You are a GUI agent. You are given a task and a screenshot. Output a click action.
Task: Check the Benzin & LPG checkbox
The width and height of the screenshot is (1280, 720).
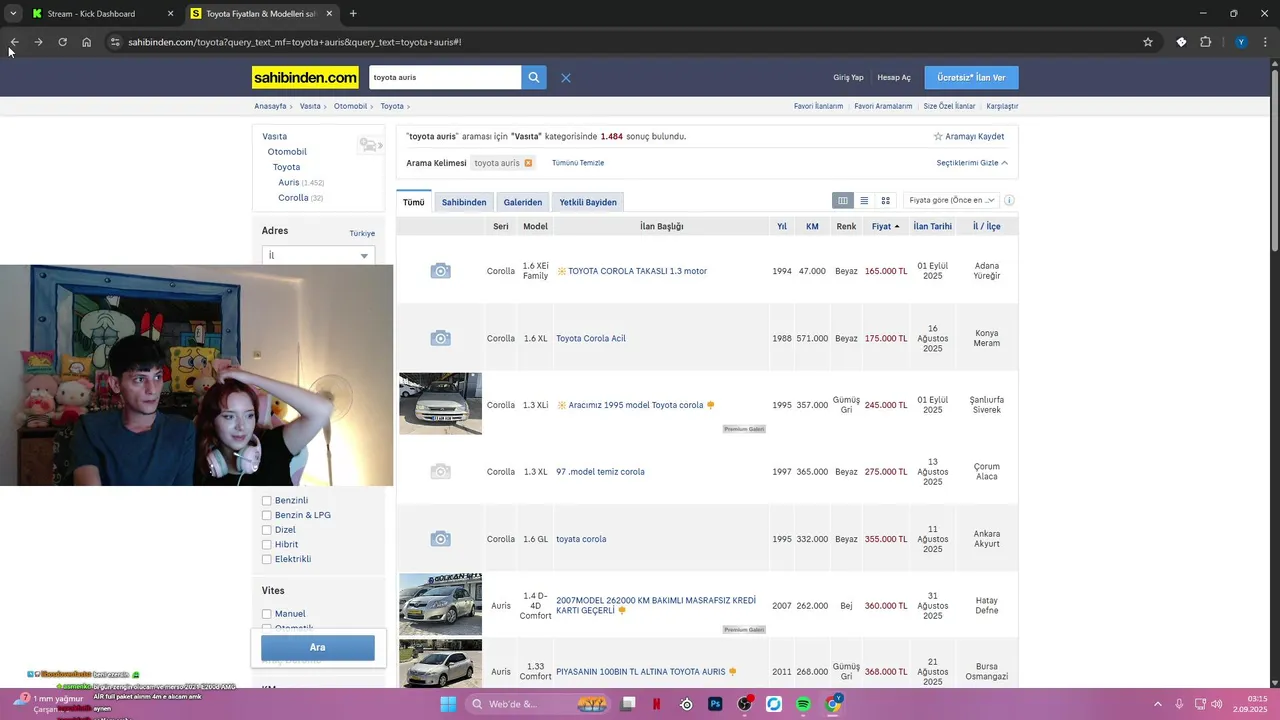click(x=267, y=515)
